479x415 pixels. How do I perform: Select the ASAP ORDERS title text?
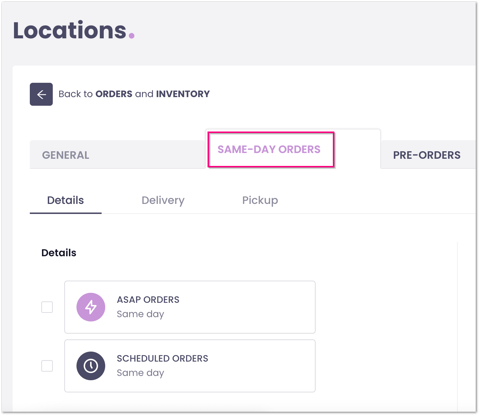pos(148,300)
